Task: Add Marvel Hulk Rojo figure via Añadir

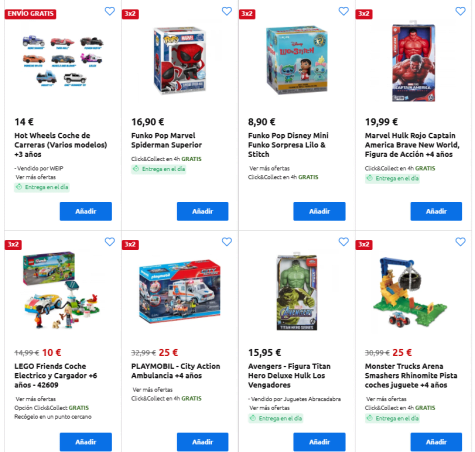Action: pos(436,211)
